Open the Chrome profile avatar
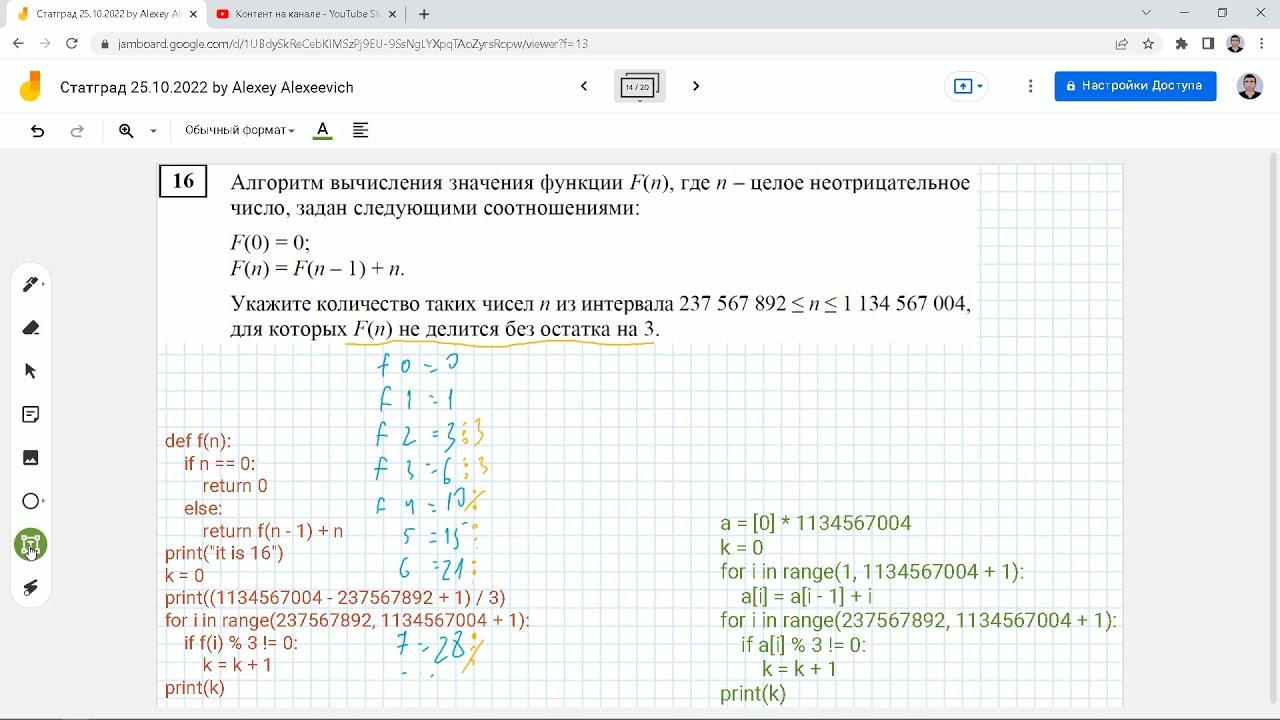Viewport: 1280px width, 720px height. (1235, 44)
